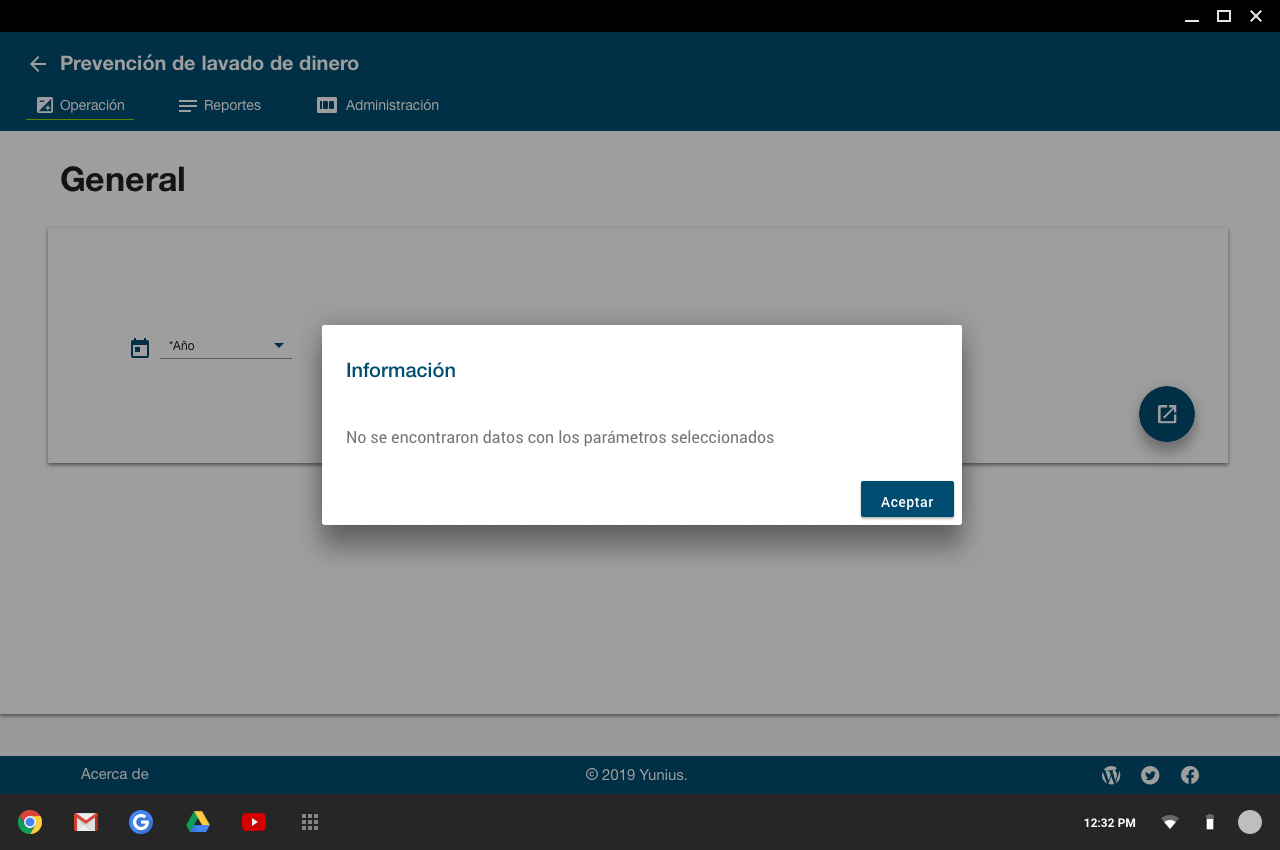
Task: Open the Acerca de link
Action: (x=115, y=774)
